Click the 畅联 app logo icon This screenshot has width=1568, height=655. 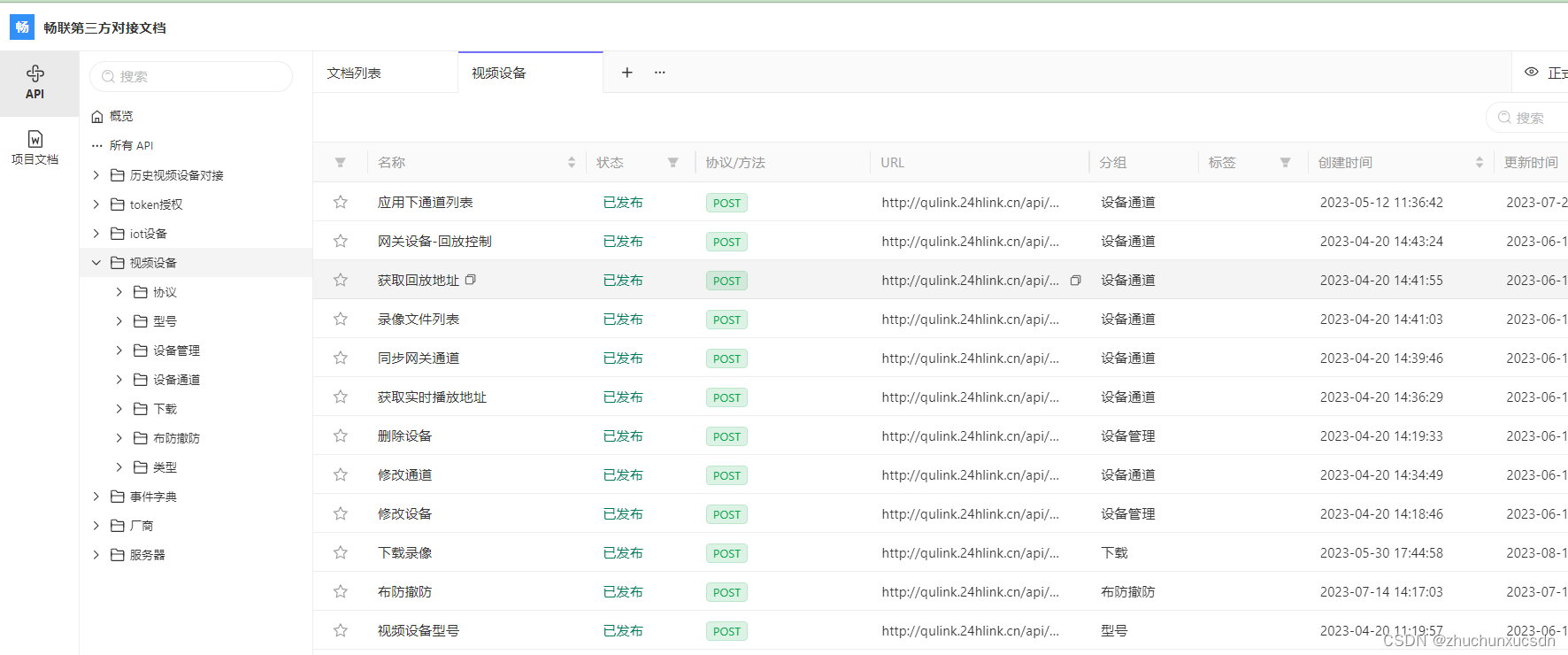22,27
